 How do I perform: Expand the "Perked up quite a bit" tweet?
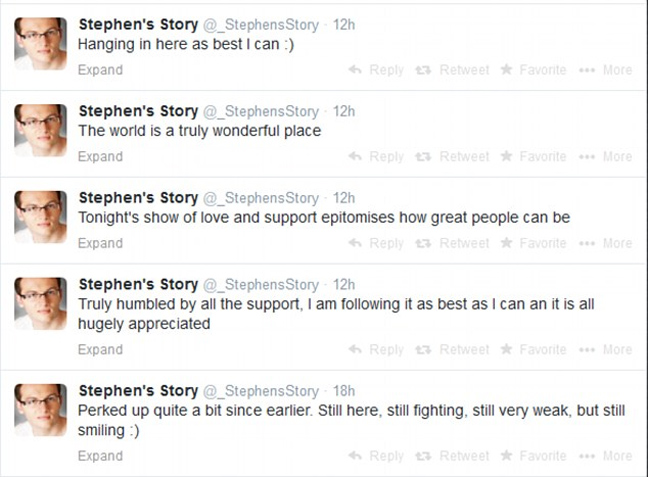(x=100, y=456)
